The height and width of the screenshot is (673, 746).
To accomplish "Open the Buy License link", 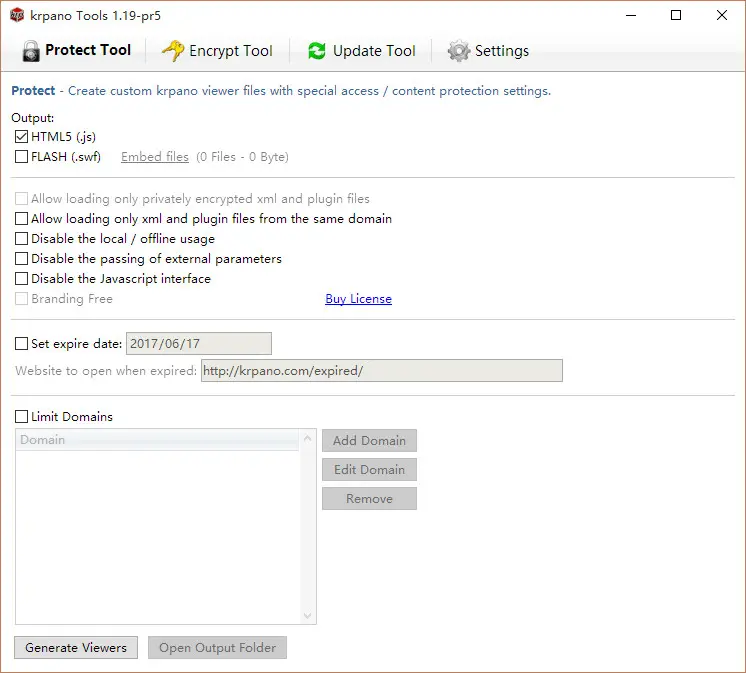I will pyautogui.click(x=358, y=299).
